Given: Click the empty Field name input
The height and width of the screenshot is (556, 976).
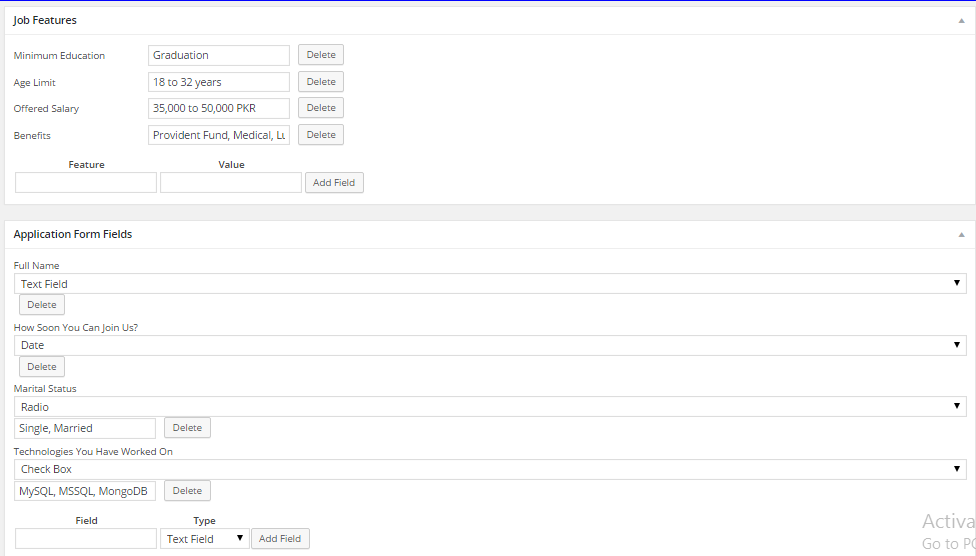Looking at the screenshot, I should 86,539.
